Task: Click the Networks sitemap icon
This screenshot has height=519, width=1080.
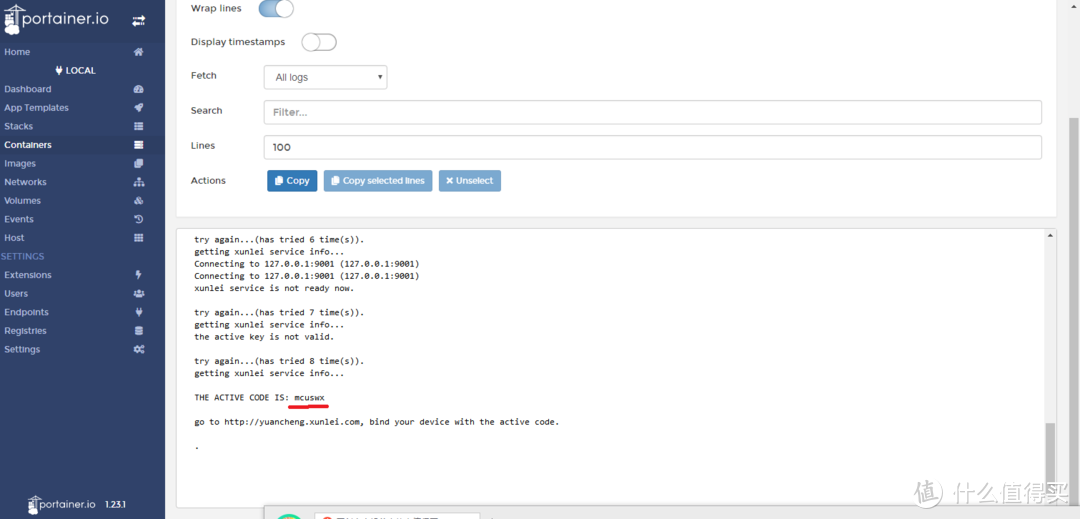Action: pyautogui.click(x=138, y=182)
